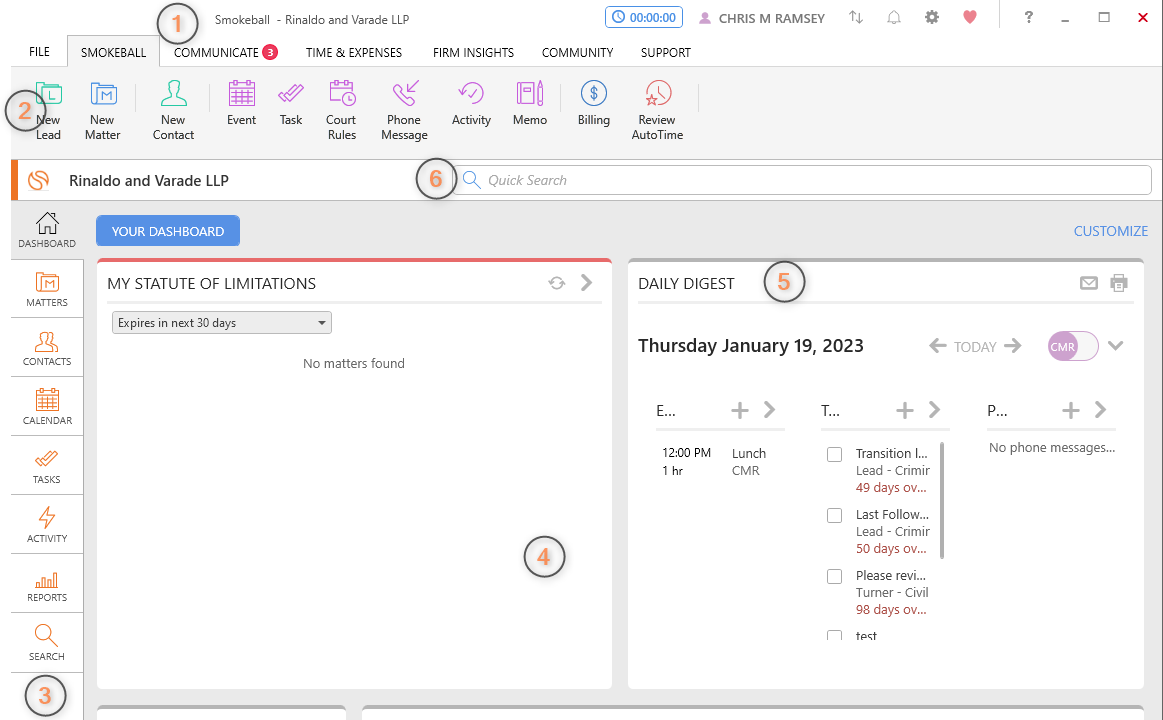
Task: Click the tasks list scrollbar
Action: pyautogui.click(x=942, y=501)
